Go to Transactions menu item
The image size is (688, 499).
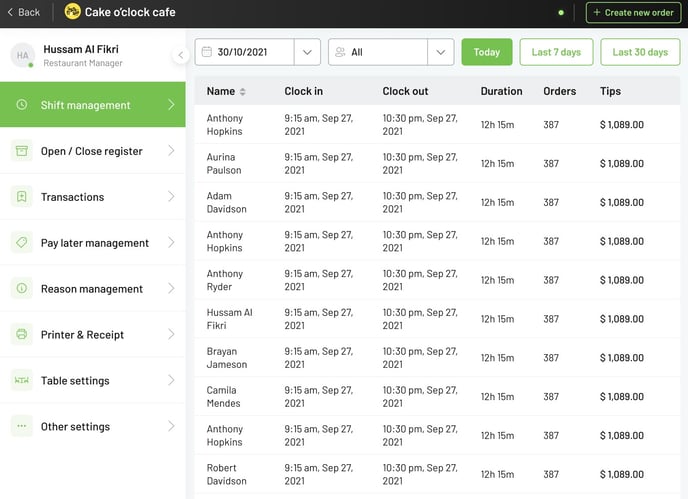93,197
